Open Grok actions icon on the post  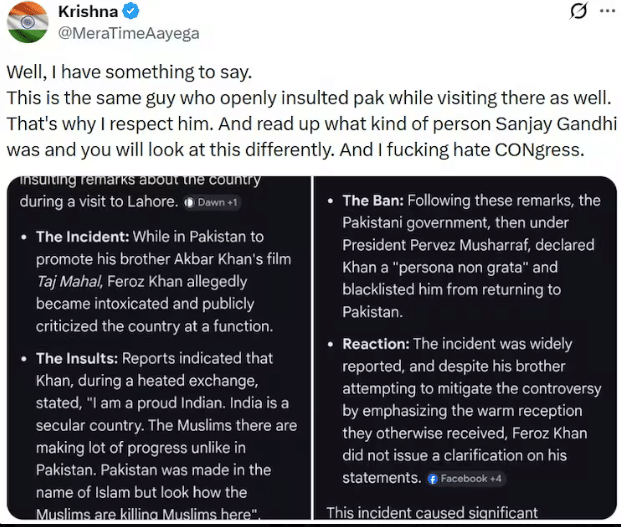[x=577, y=12]
